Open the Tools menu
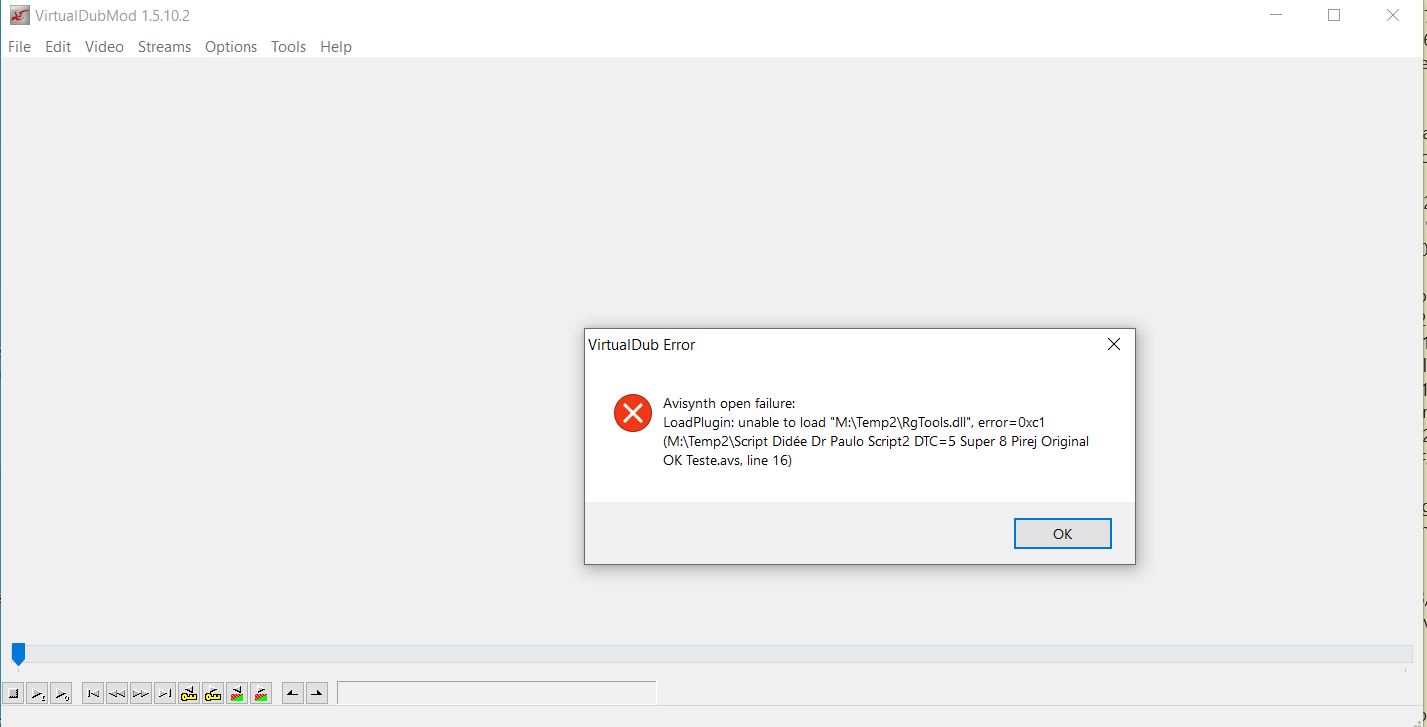The height and width of the screenshot is (727, 1427). [x=288, y=47]
